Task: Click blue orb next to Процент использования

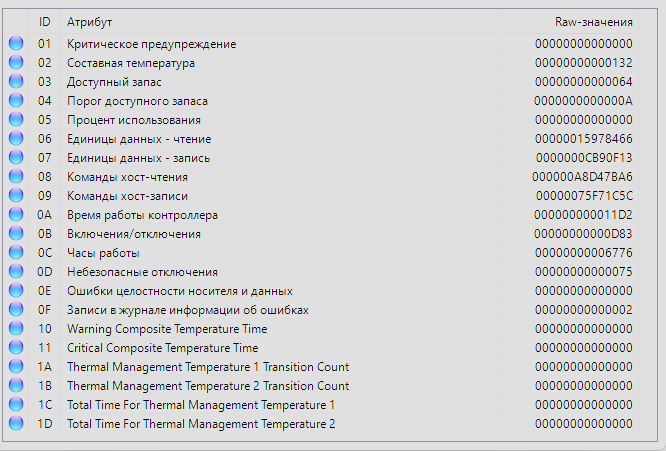Action: point(16,119)
